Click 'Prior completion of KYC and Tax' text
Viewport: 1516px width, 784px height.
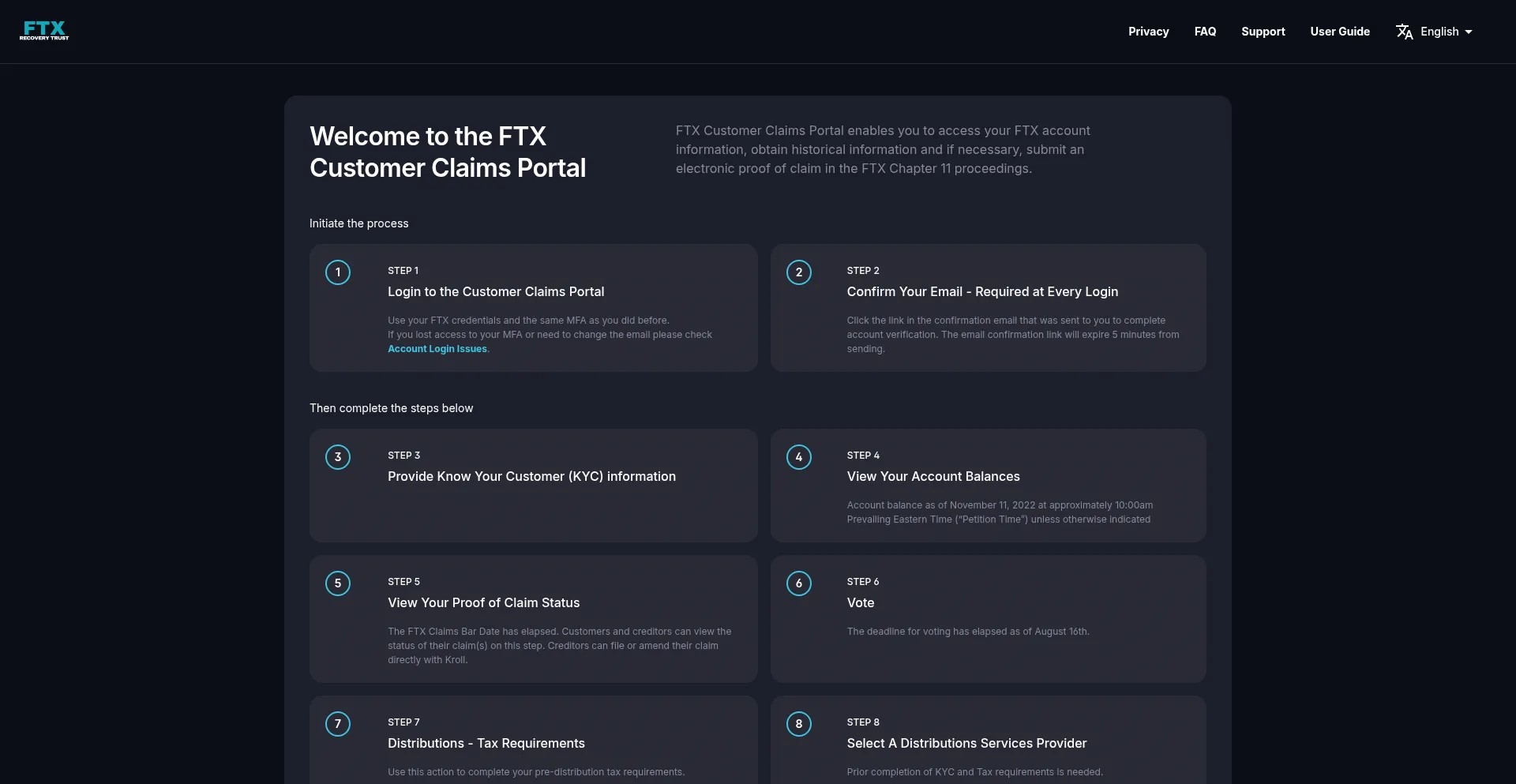(975, 772)
